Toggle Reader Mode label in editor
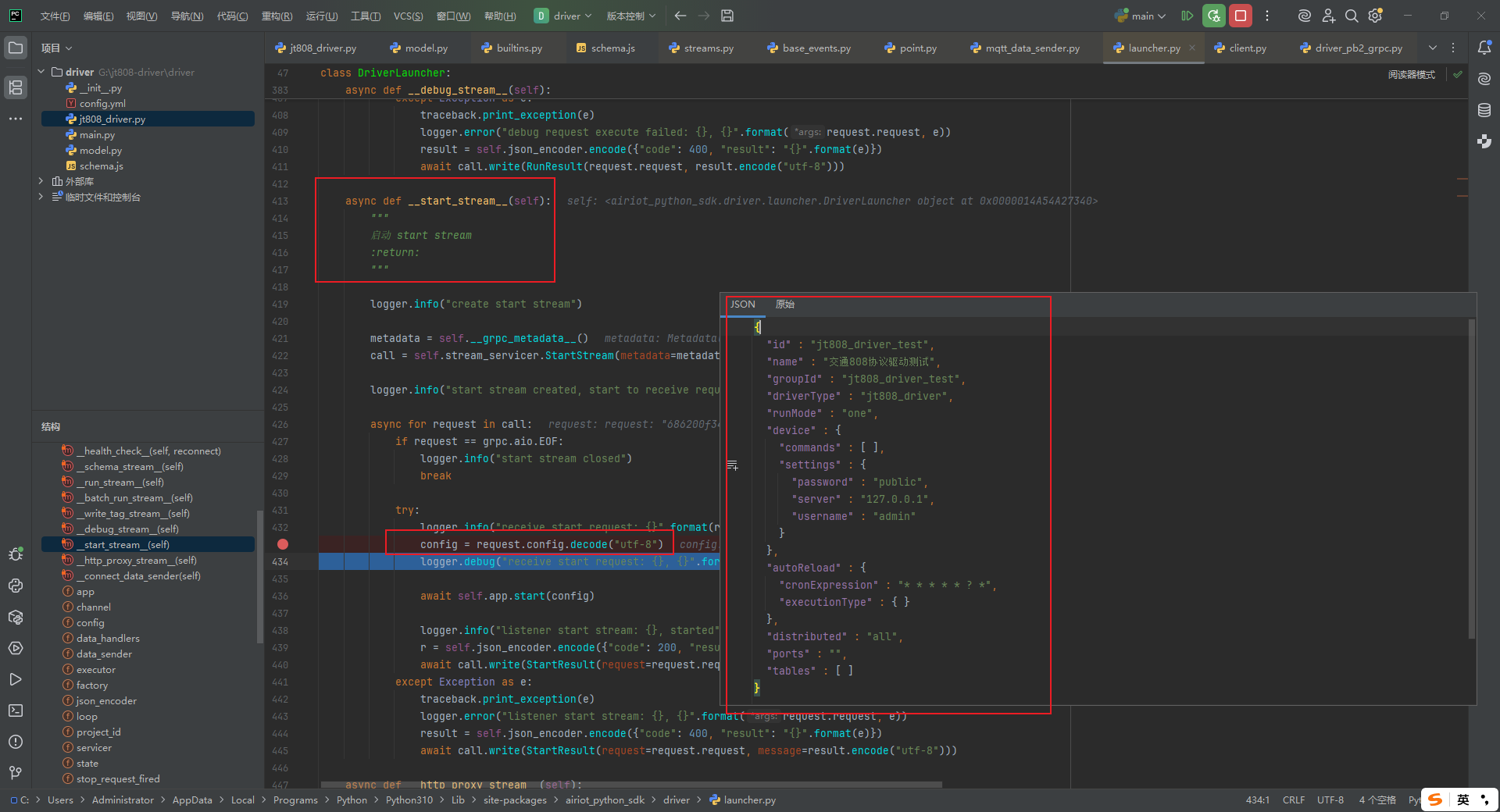 coord(1412,75)
